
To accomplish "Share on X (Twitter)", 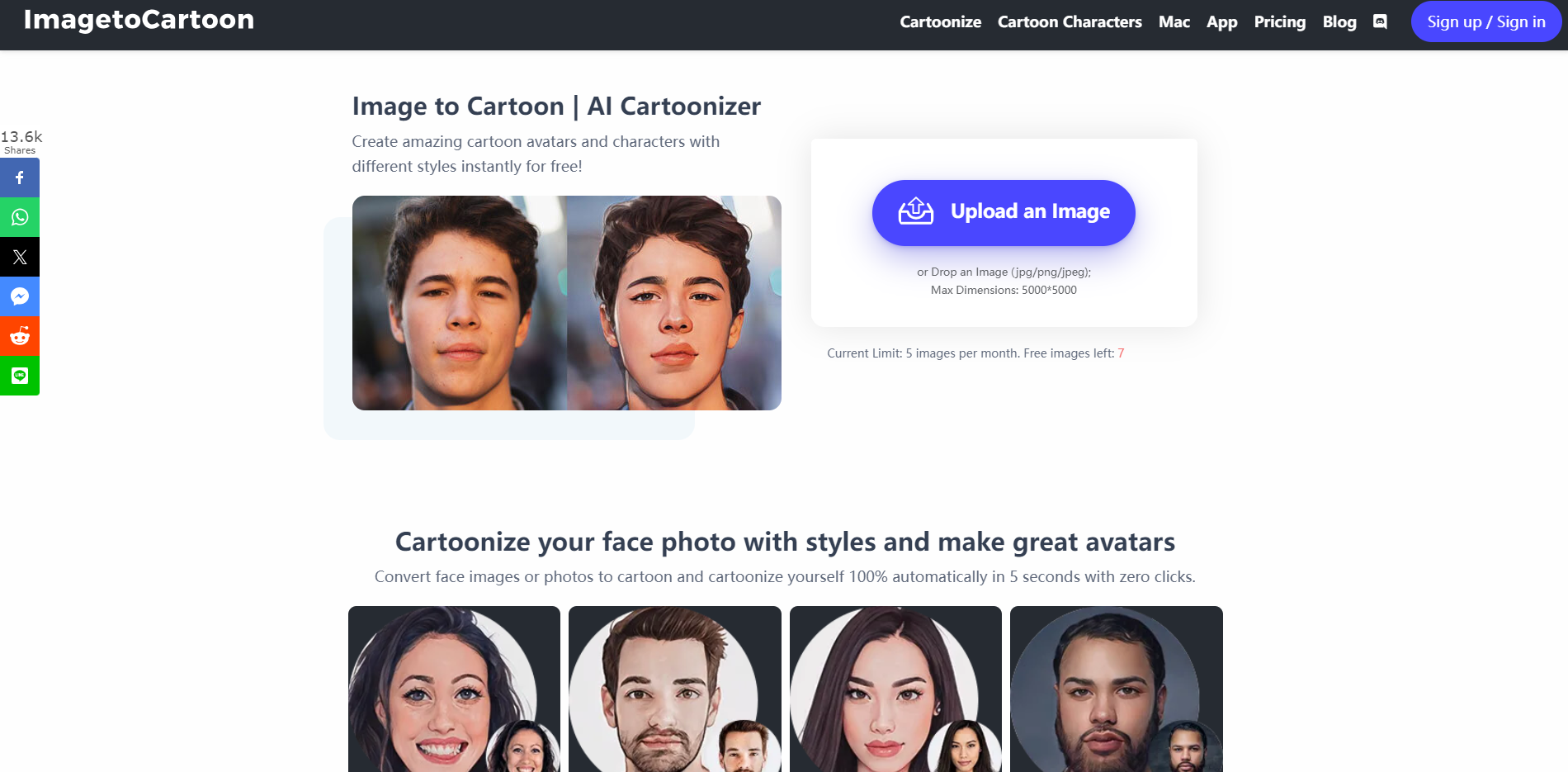I will click(x=20, y=257).
